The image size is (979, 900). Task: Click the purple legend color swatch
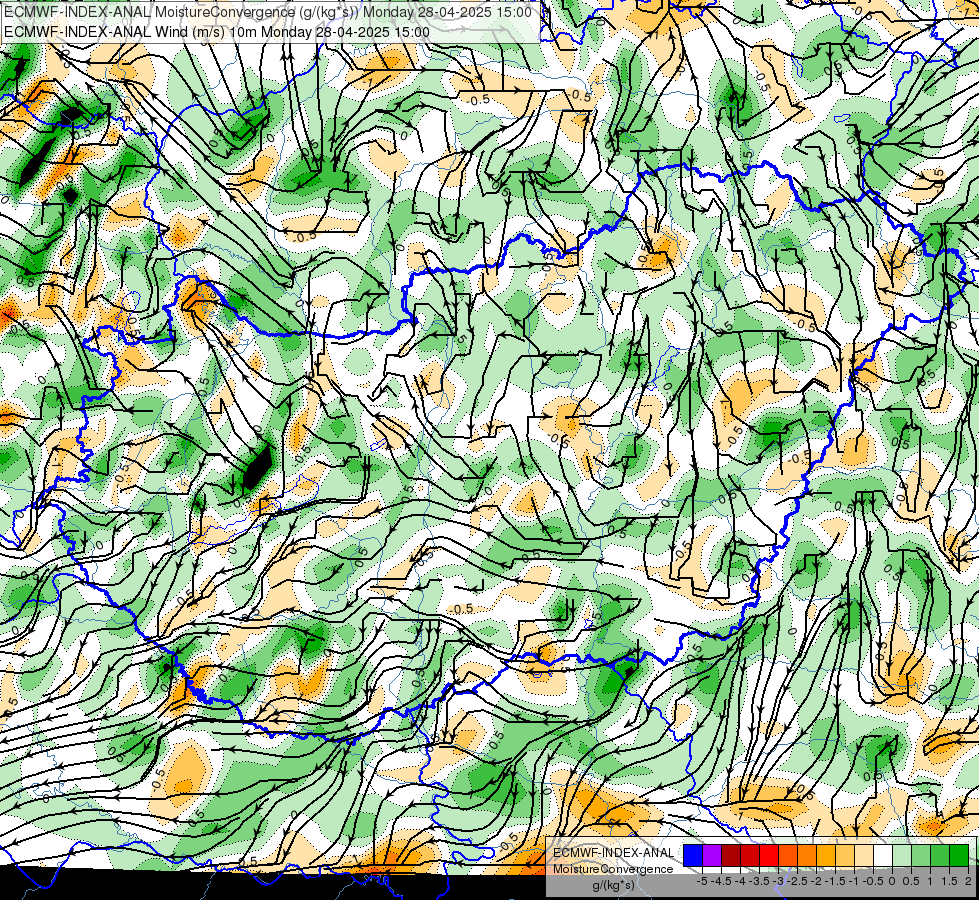click(x=712, y=856)
